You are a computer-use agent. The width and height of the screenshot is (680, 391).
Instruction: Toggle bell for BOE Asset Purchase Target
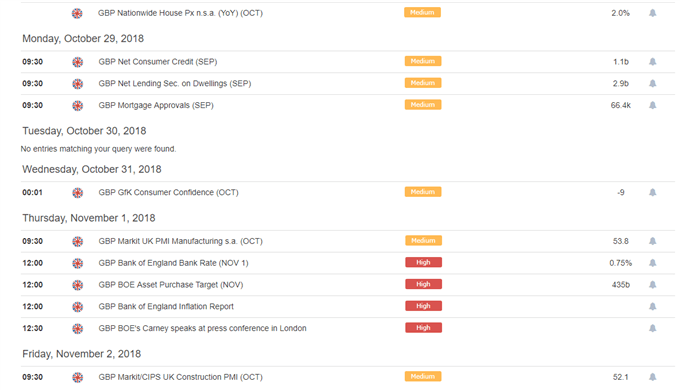click(x=652, y=285)
